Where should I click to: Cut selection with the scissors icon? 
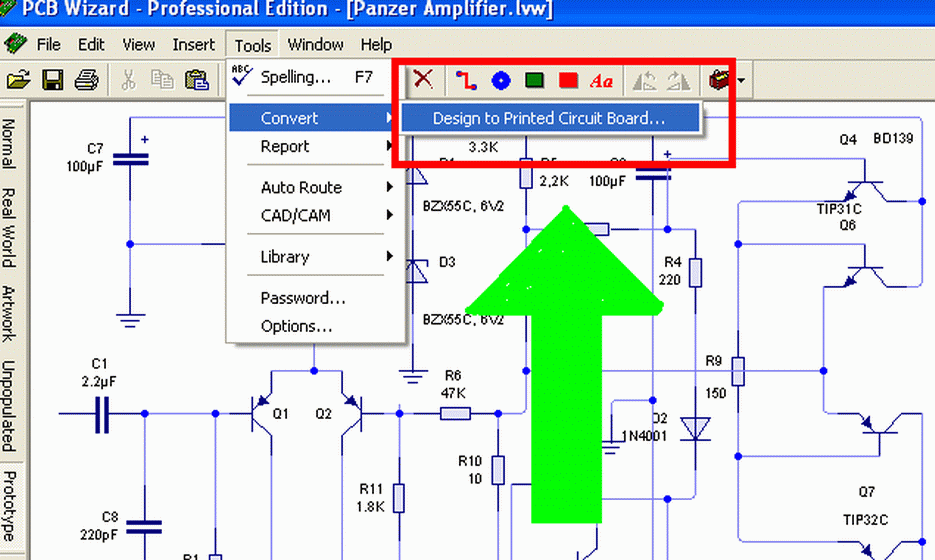(128, 80)
